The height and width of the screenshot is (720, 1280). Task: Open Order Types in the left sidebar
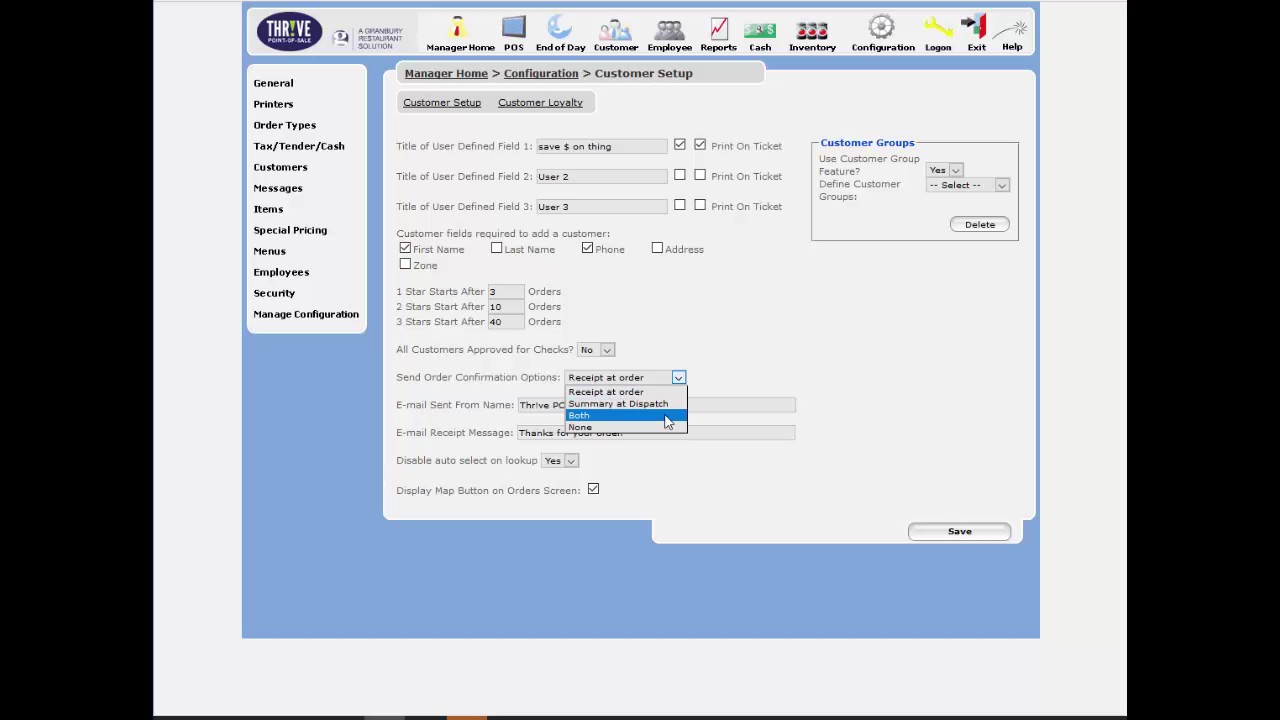click(284, 125)
